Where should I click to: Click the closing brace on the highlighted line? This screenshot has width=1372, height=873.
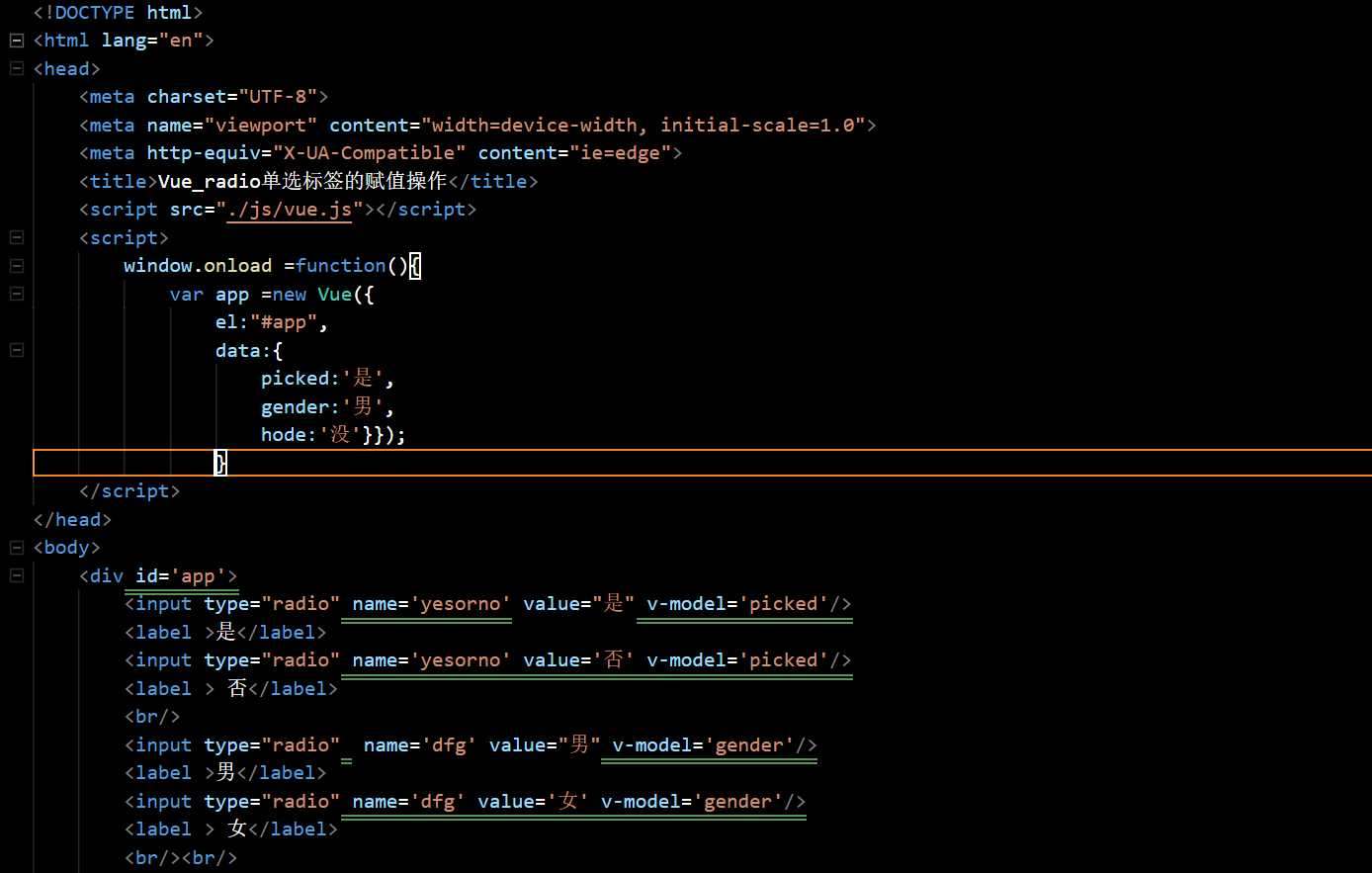(x=220, y=463)
